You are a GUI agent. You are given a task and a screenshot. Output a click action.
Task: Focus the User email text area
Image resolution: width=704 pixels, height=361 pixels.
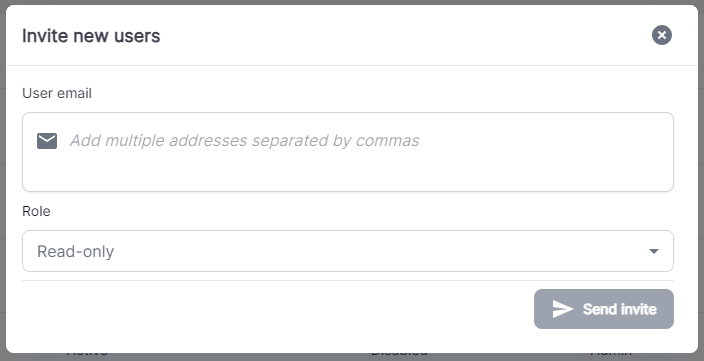coord(348,152)
